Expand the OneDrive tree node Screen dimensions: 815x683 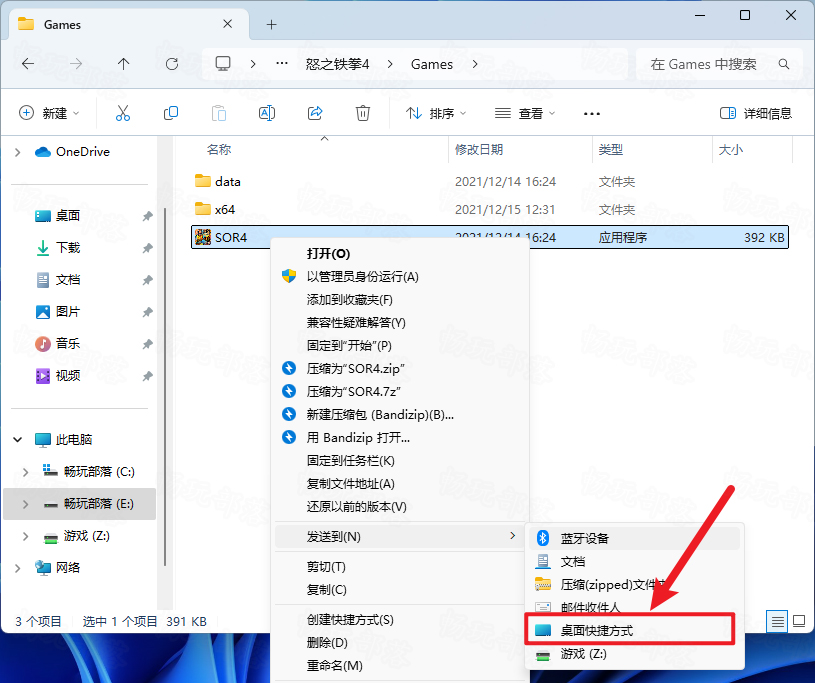18,152
